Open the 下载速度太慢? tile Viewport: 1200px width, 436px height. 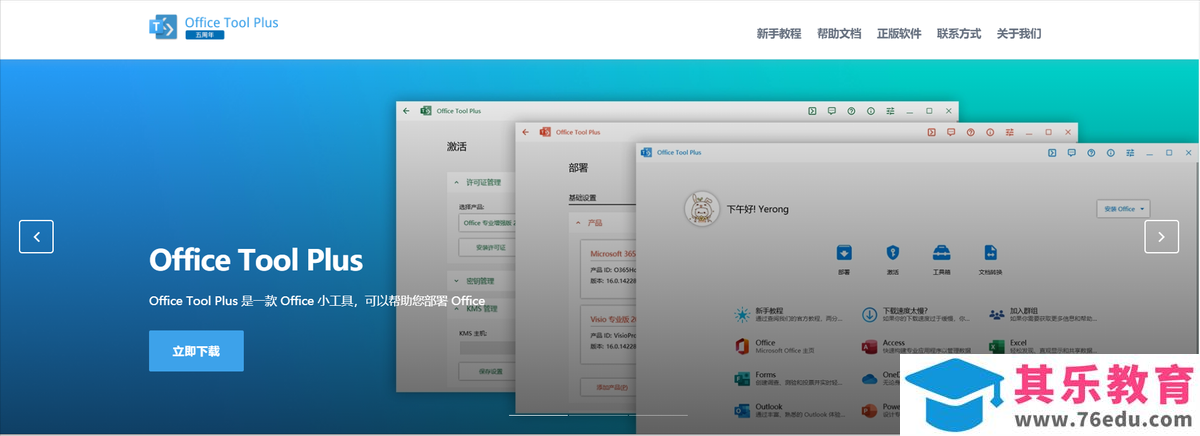[915, 315]
